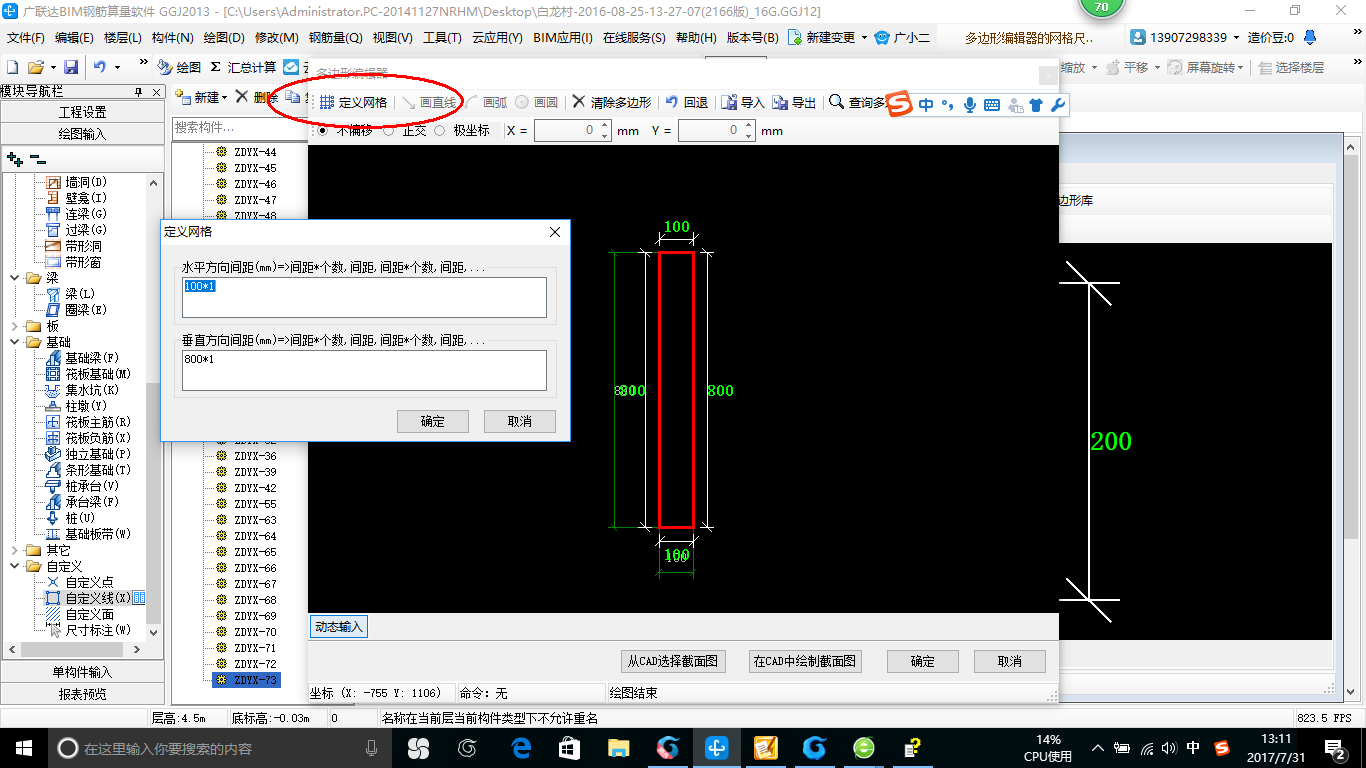
Task: Open the 报表预览 navigator section
Action: (82, 694)
